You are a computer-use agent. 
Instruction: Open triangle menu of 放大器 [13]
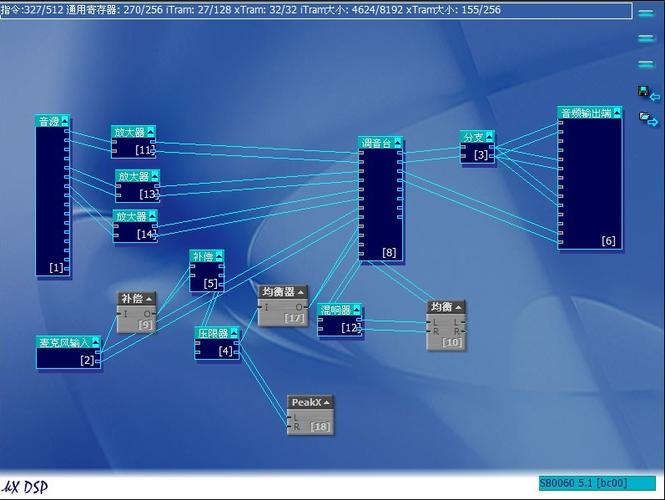point(155,176)
